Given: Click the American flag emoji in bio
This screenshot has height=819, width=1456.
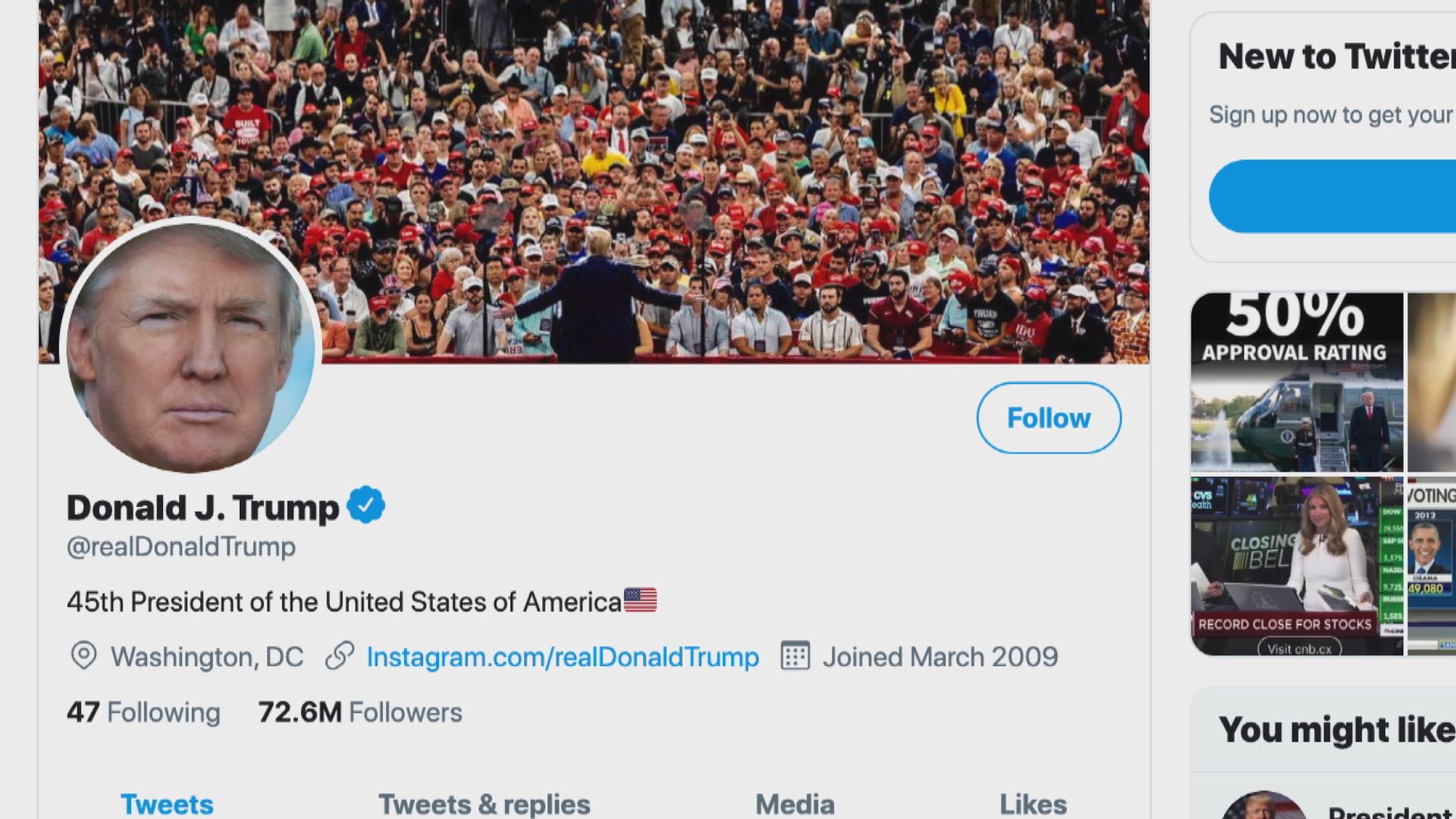Looking at the screenshot, I should pyautogui.click(x=640, y=601).
